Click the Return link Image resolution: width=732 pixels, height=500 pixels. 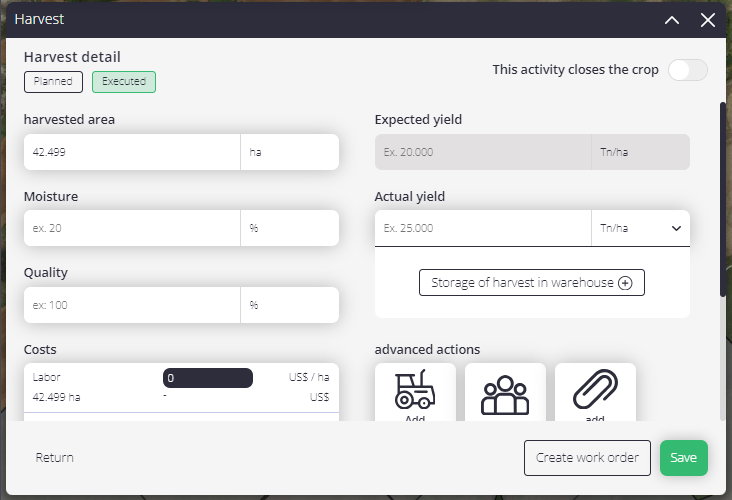click(55, 458)
